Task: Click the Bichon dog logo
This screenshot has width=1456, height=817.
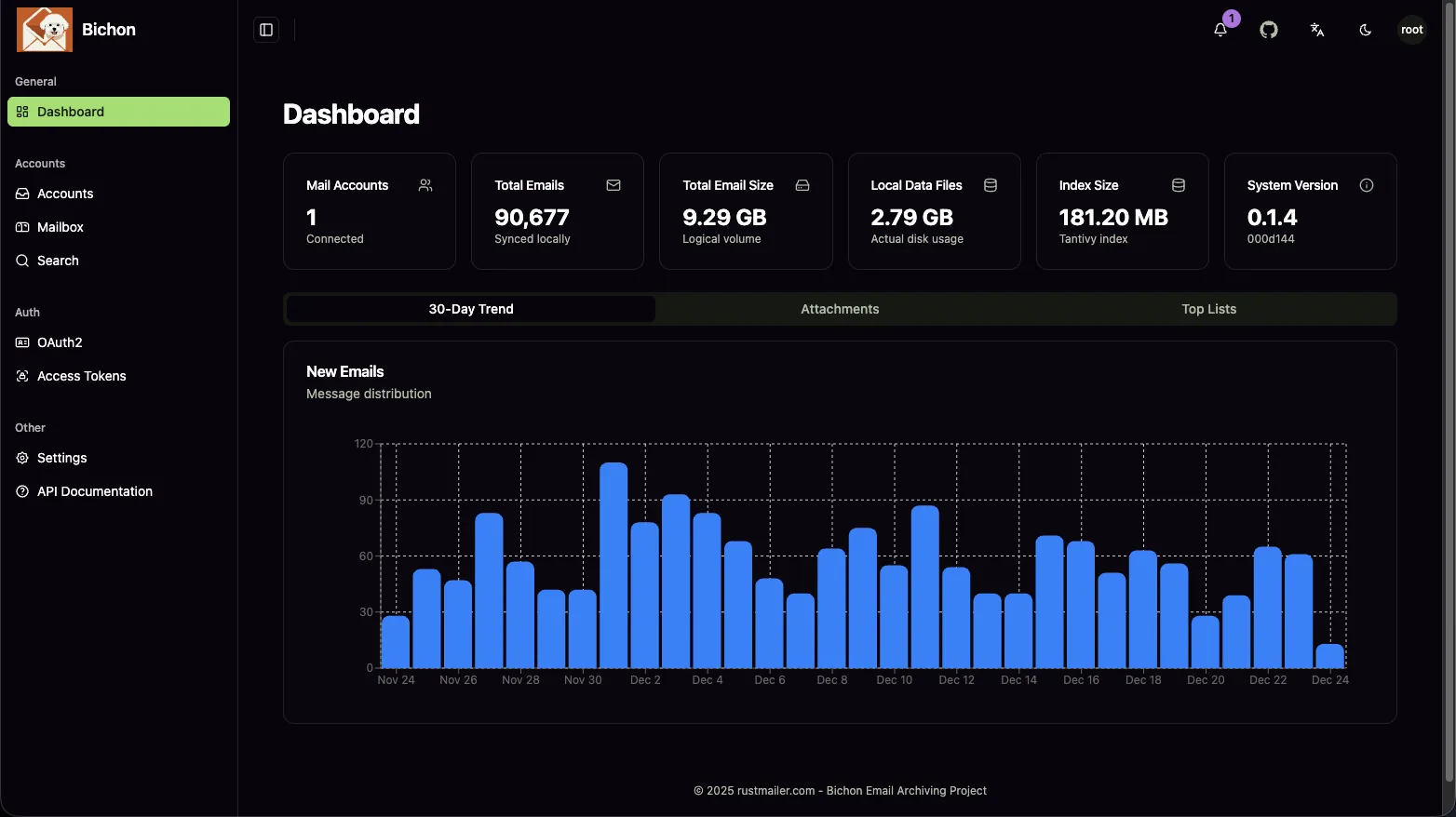Action: point(44,29)
